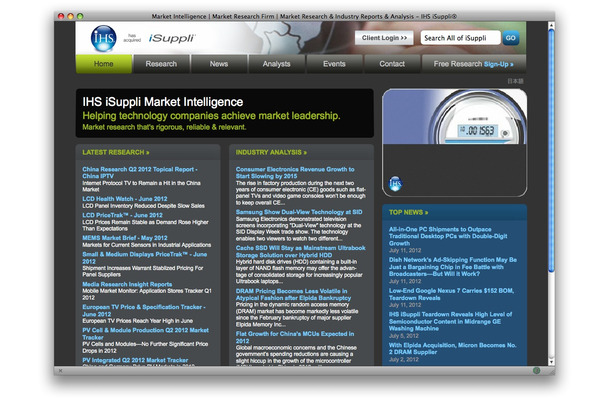Open Cache SSD Mainstream Ultrabook article
Image resolution: width=610 pixels, height=400 pixels.
(300, 251)
